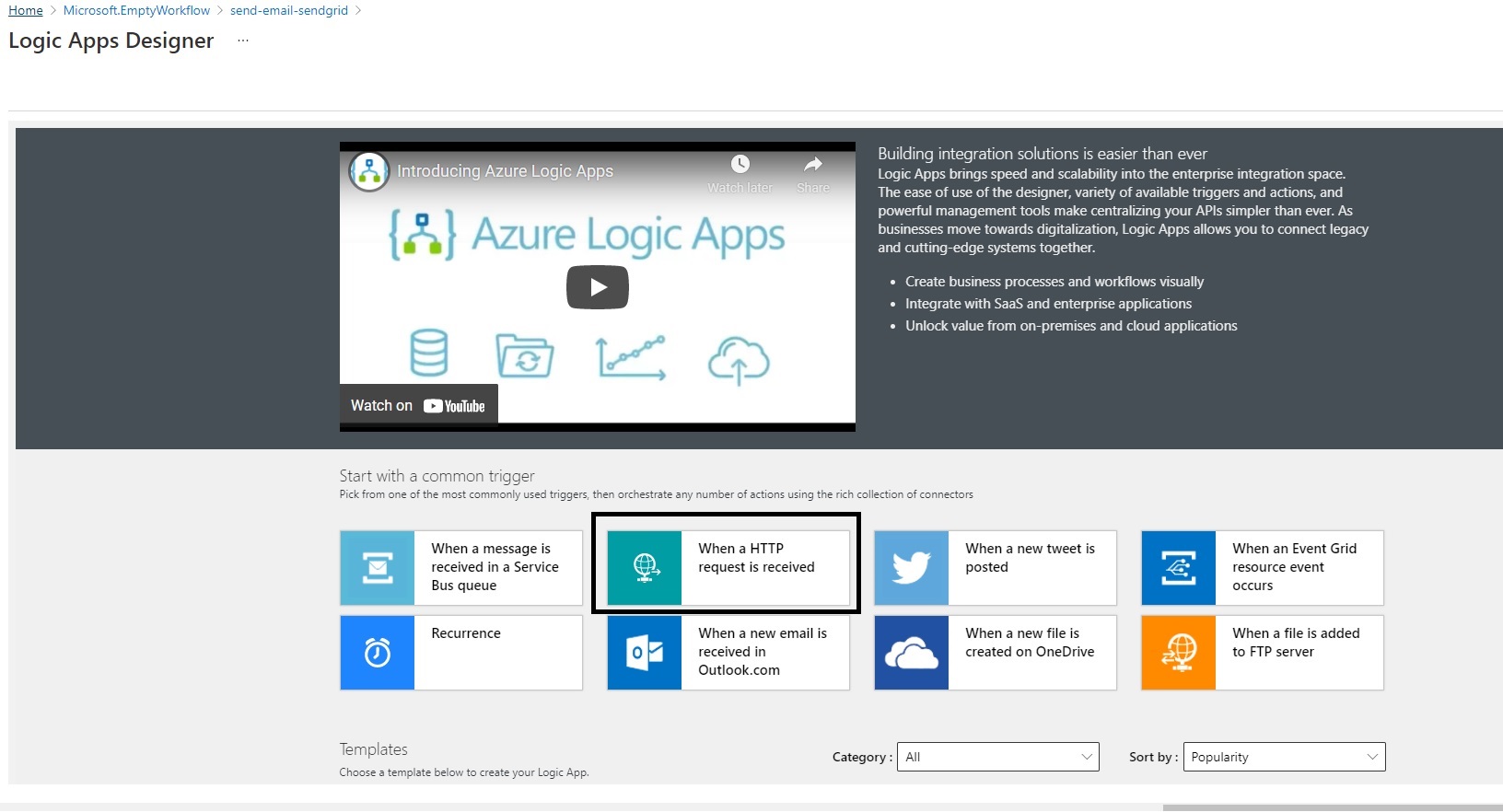
Task: Click the horizontal scrollbar at the bottom
Action: coord(1333,807)
